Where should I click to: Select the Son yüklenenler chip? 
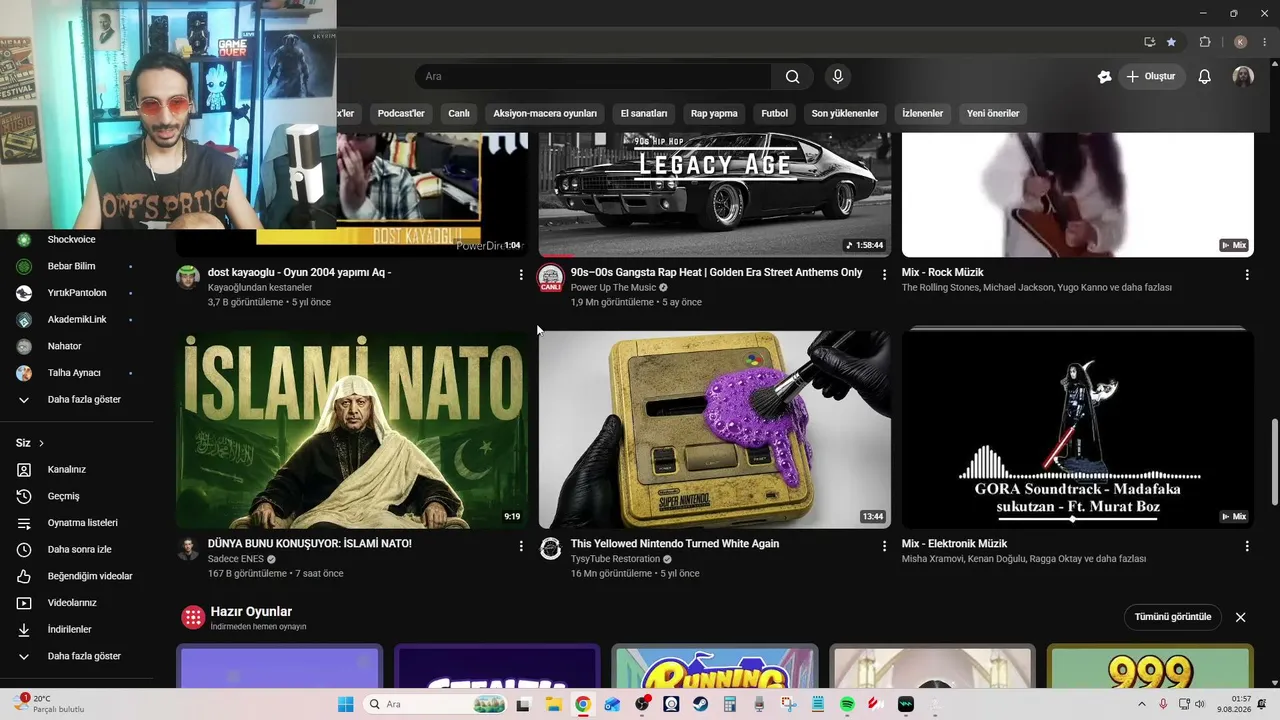(845, 114)
